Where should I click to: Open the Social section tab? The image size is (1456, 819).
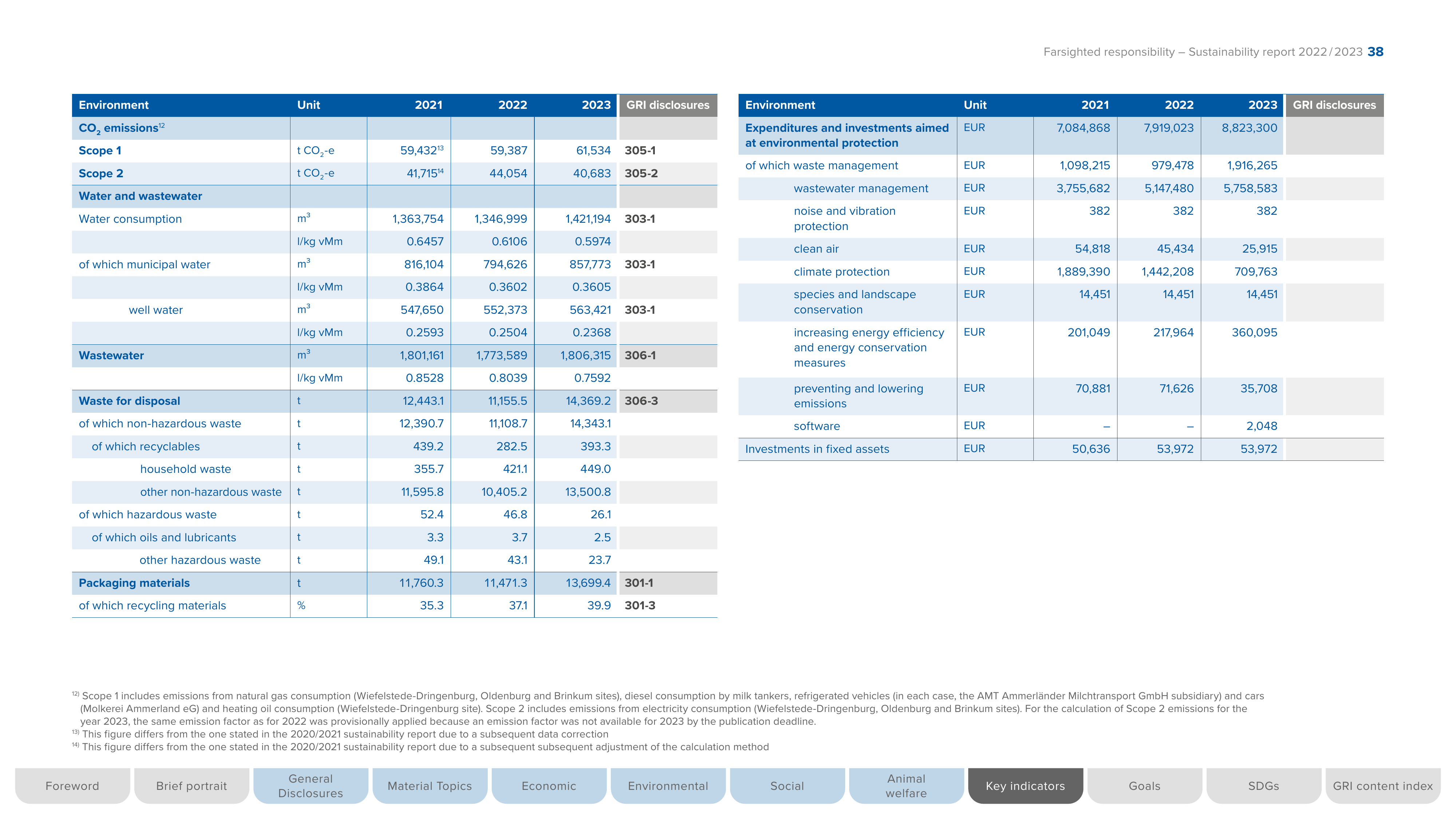(x=787, y=786)
